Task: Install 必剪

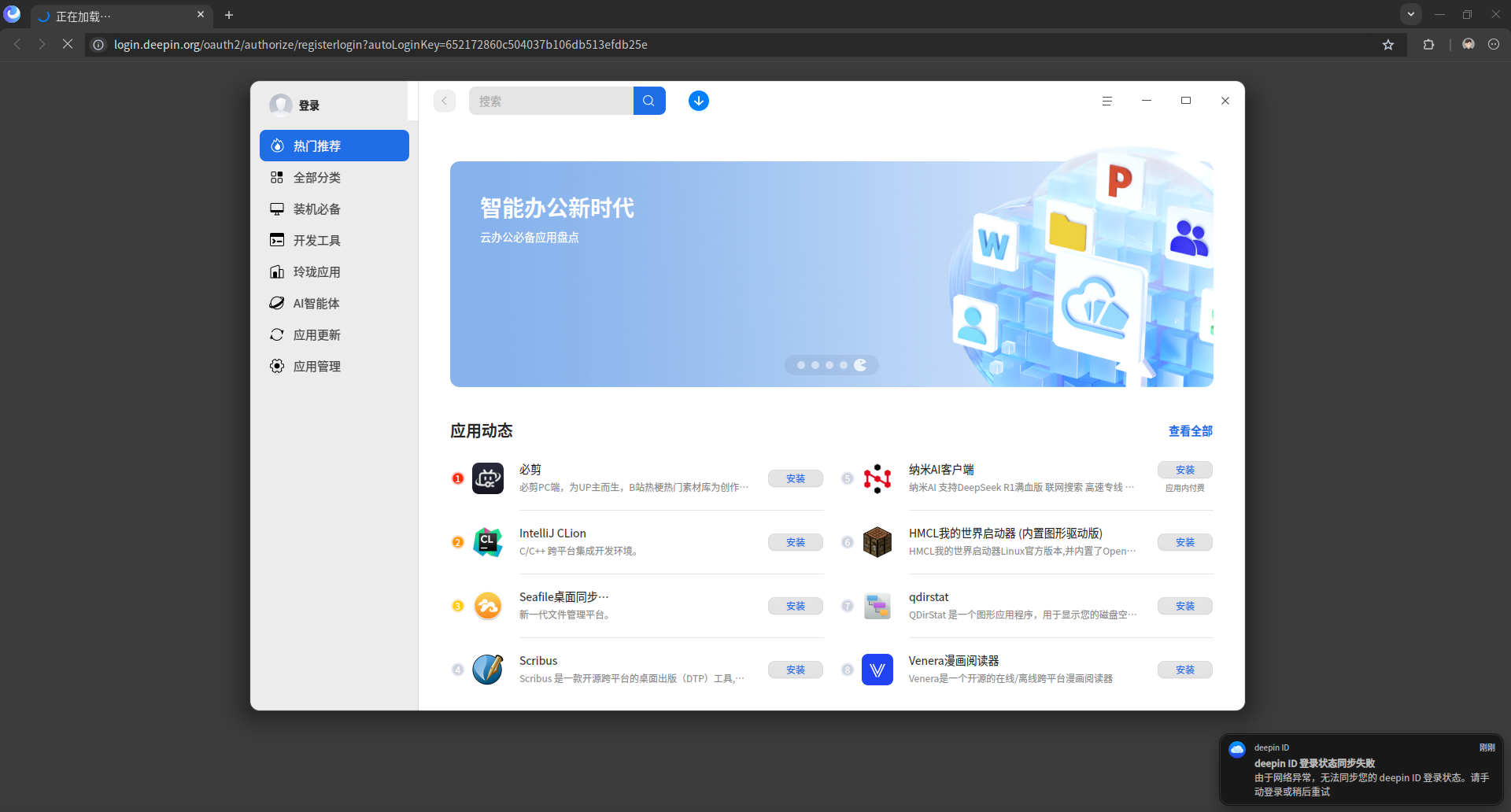Action: click(x=796, y=478)
